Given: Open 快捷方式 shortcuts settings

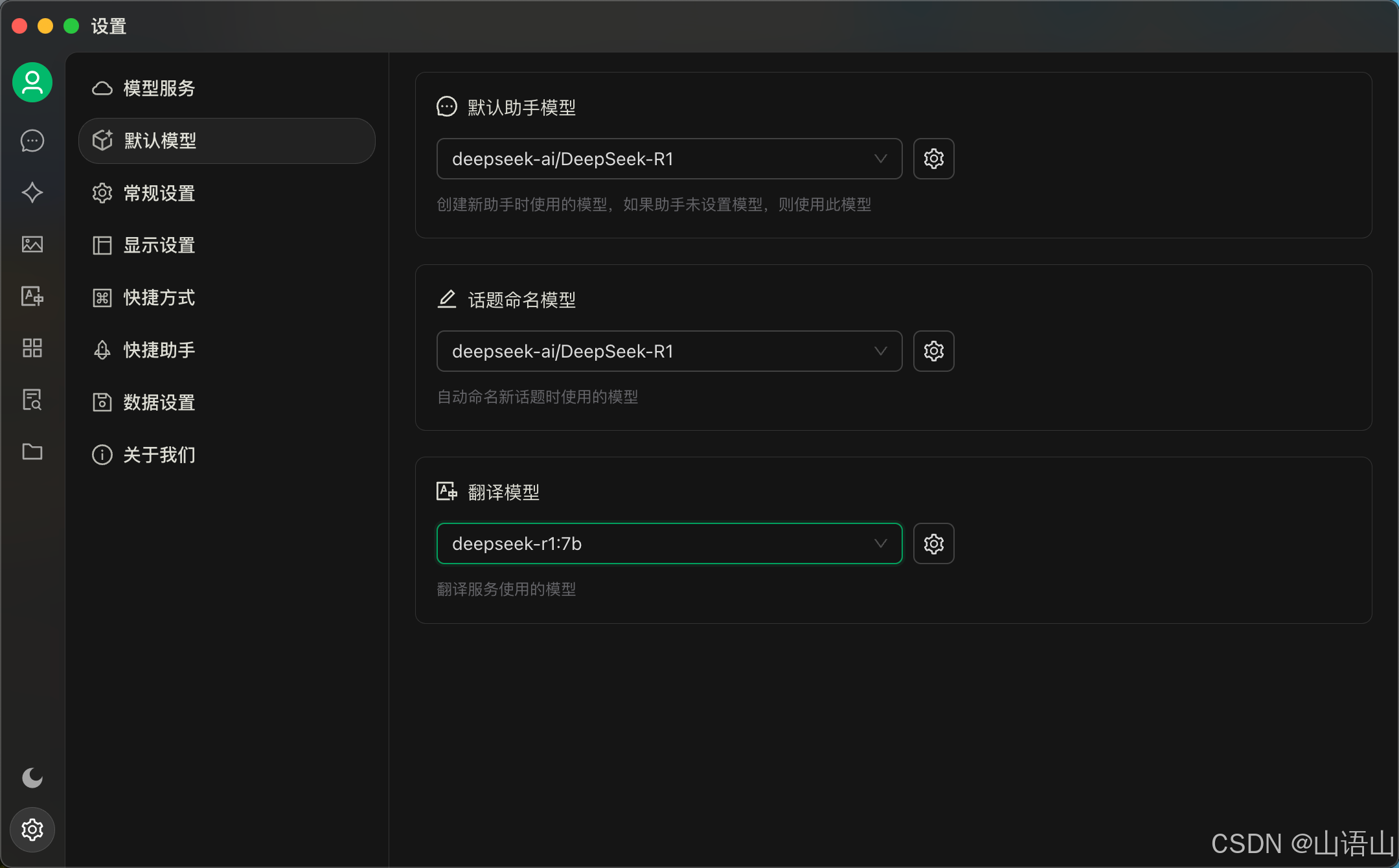Looking at the screenshot, I should pyautogui.click(x=227, y=298).
